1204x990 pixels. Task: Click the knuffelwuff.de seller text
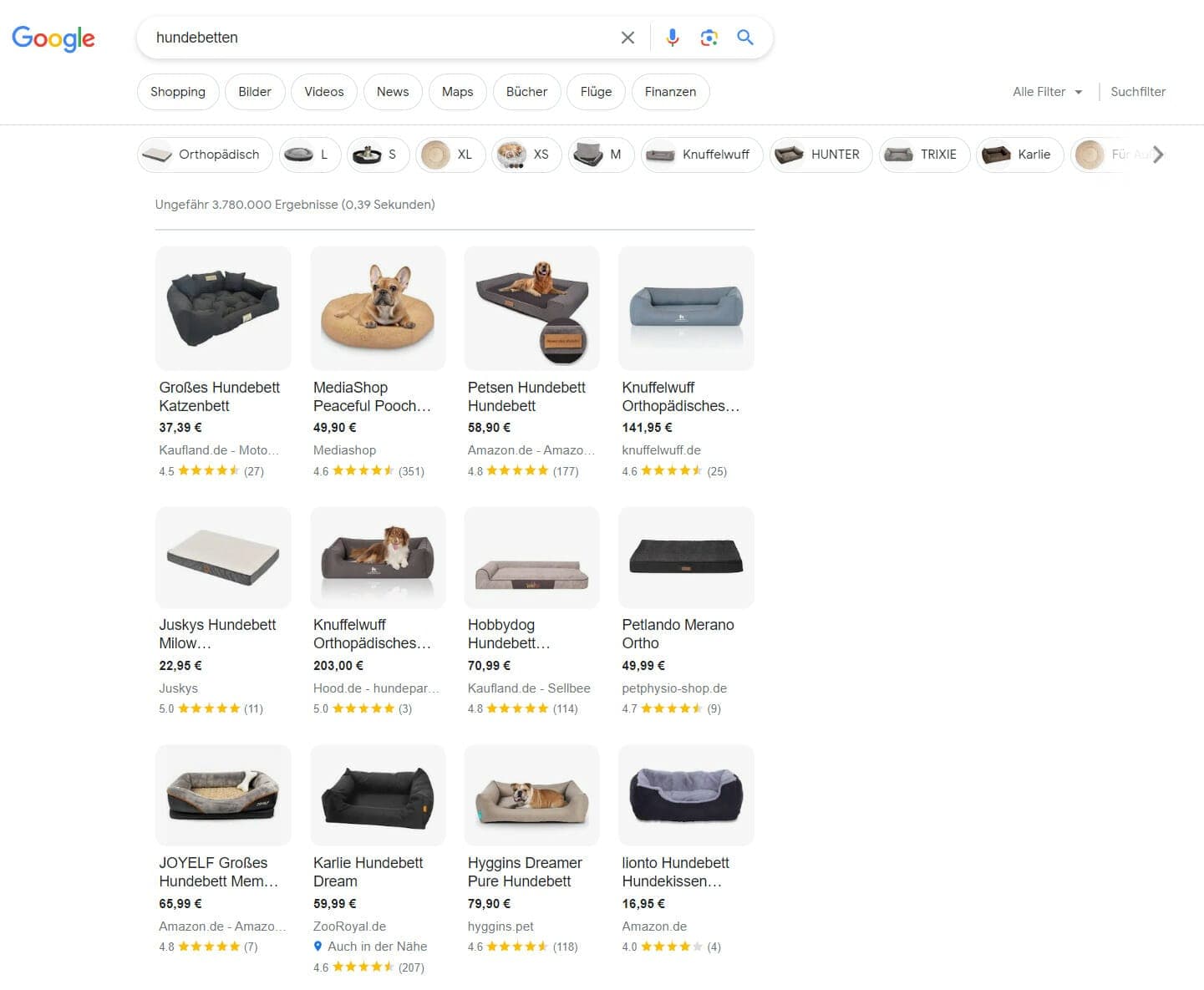[661, 450]
